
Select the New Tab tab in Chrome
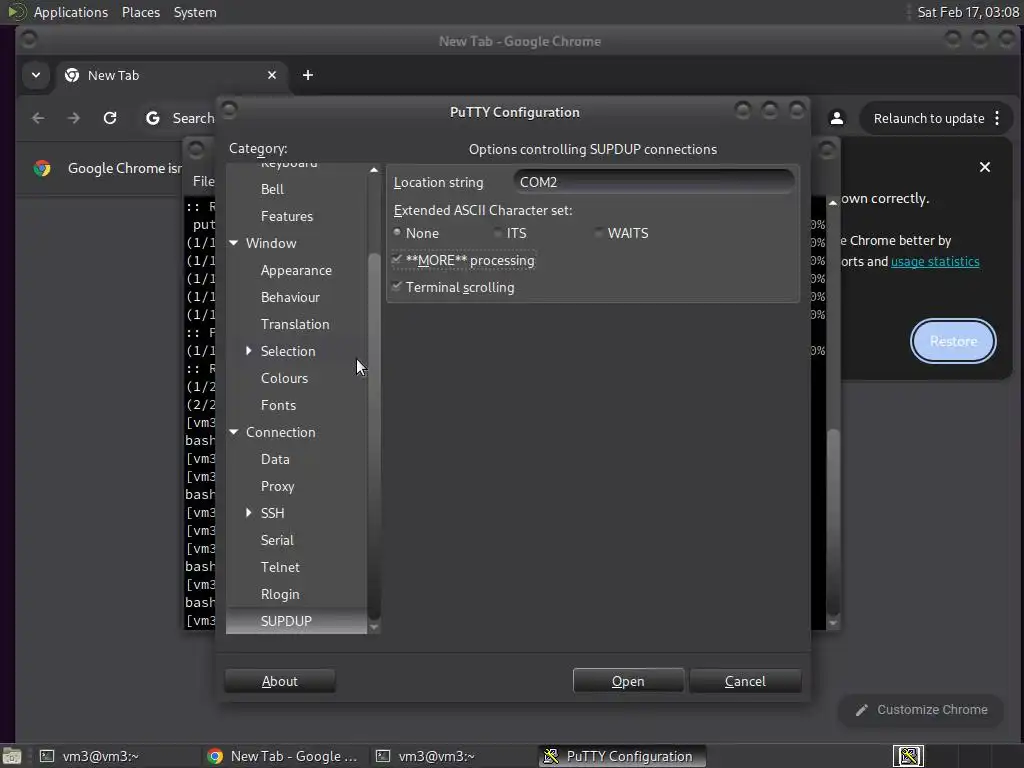170,75
